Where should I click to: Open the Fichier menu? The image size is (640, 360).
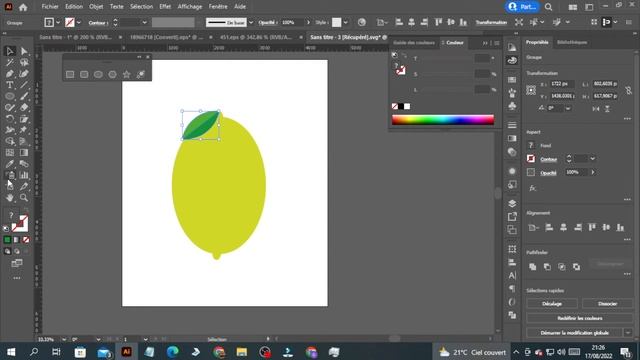click(x=50, y=7)
